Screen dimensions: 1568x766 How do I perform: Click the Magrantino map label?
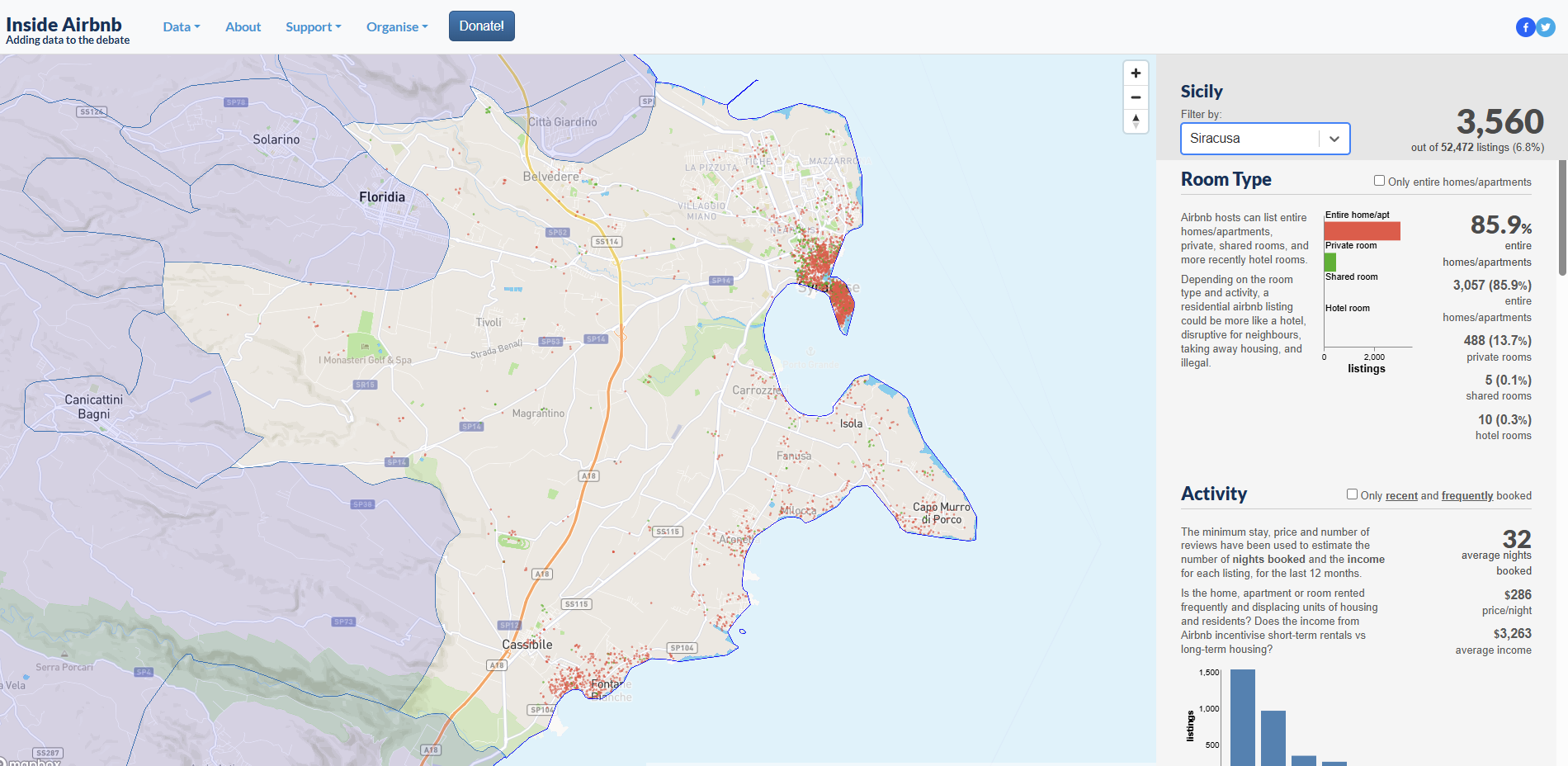click(x=538, y=414)
